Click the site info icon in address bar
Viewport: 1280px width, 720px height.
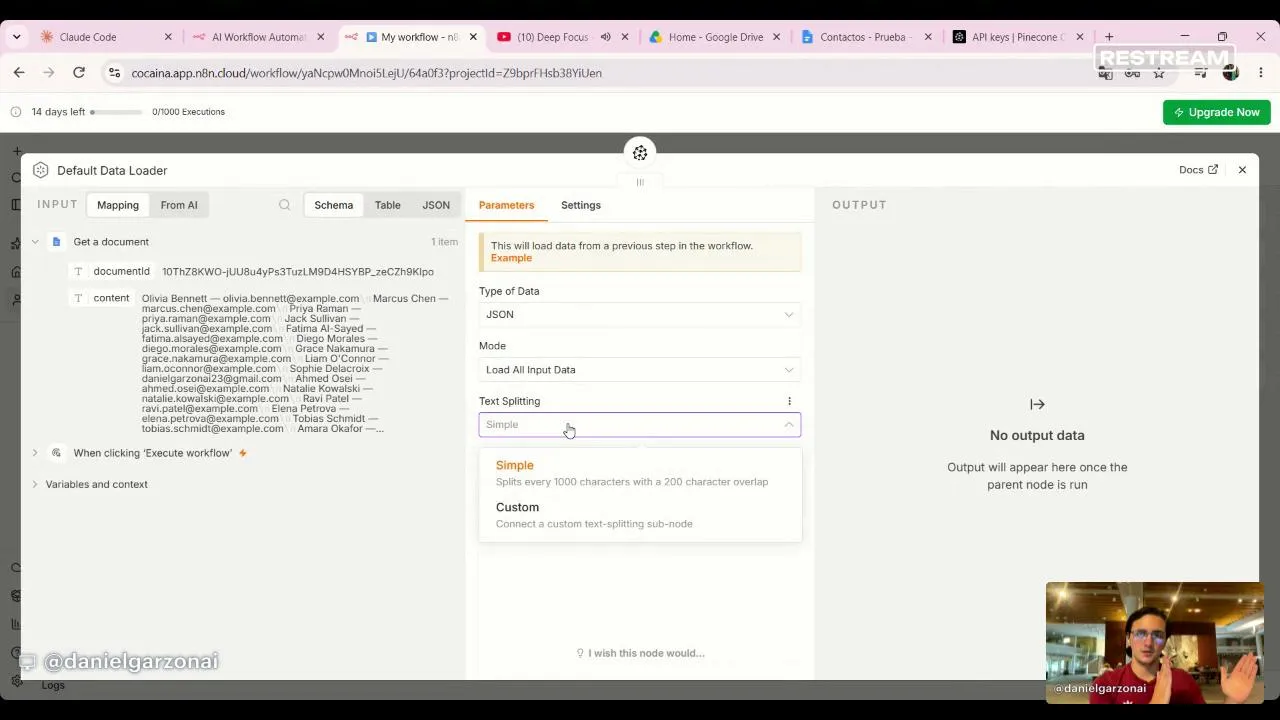click(113, 73)
